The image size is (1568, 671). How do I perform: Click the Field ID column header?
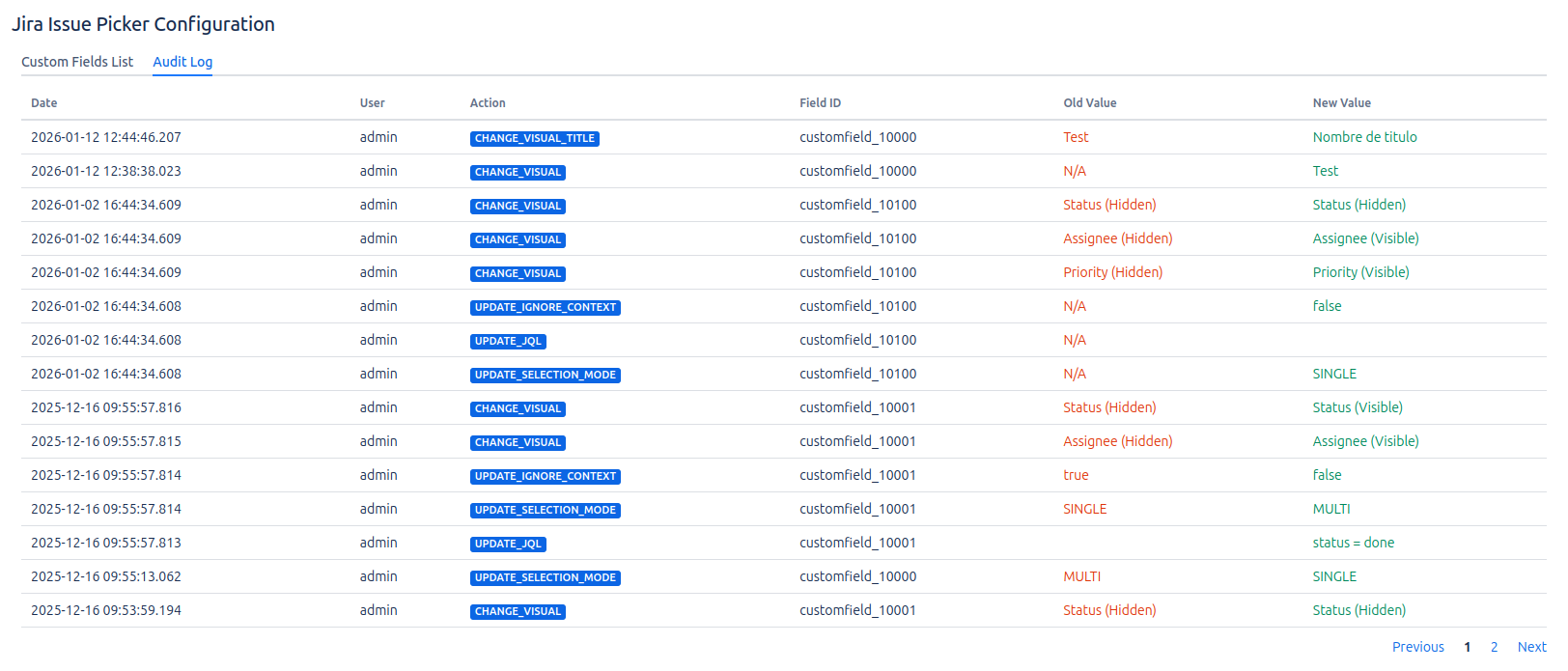(x=820, y=103)
